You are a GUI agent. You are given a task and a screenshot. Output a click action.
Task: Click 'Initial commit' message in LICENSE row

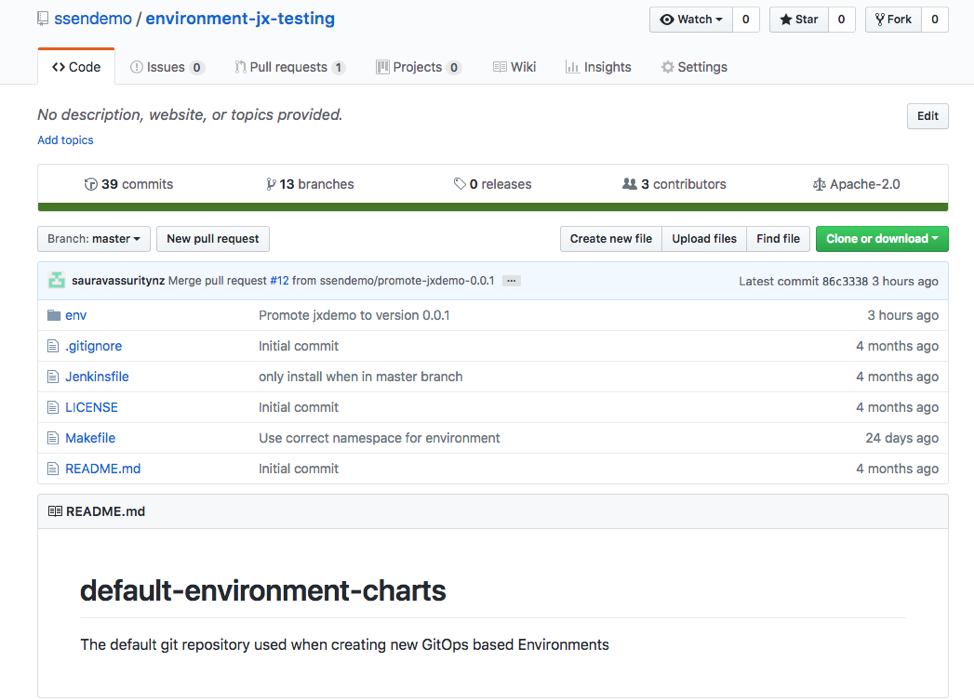pyautogui.click(x=299, y=407)
